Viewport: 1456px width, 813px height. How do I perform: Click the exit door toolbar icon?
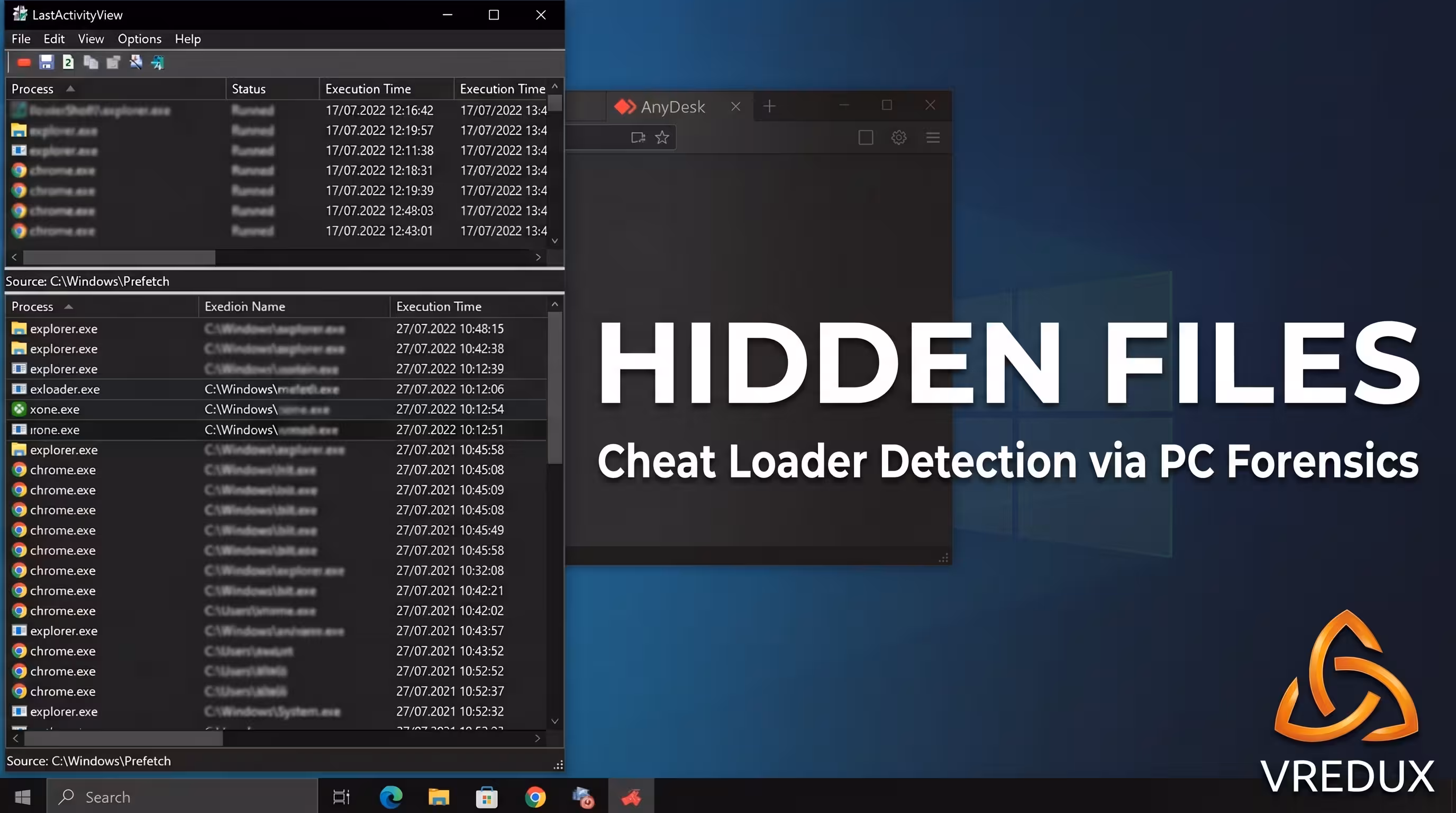point(158,62)
